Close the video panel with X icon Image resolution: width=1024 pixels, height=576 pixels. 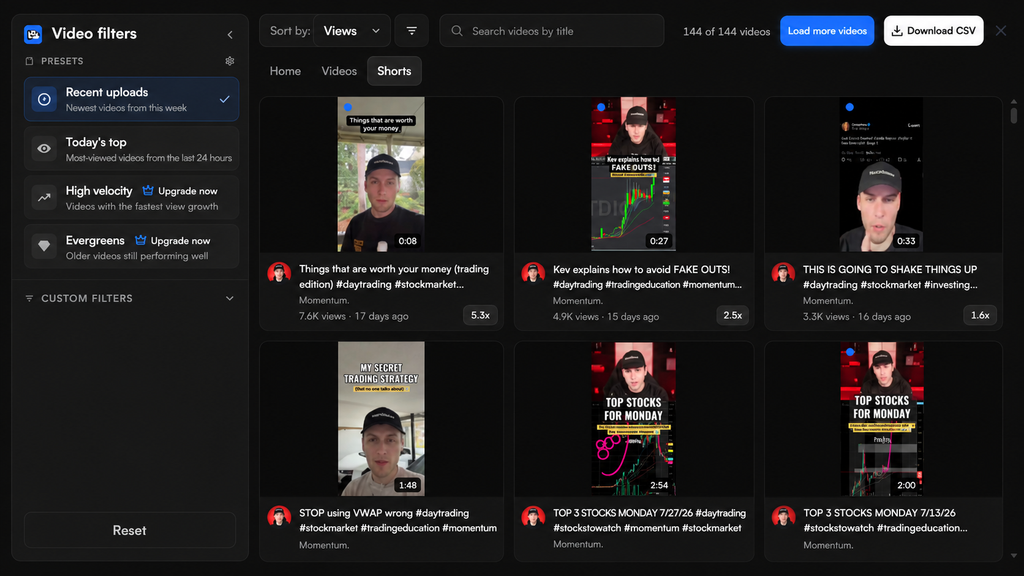(1000, 31)
